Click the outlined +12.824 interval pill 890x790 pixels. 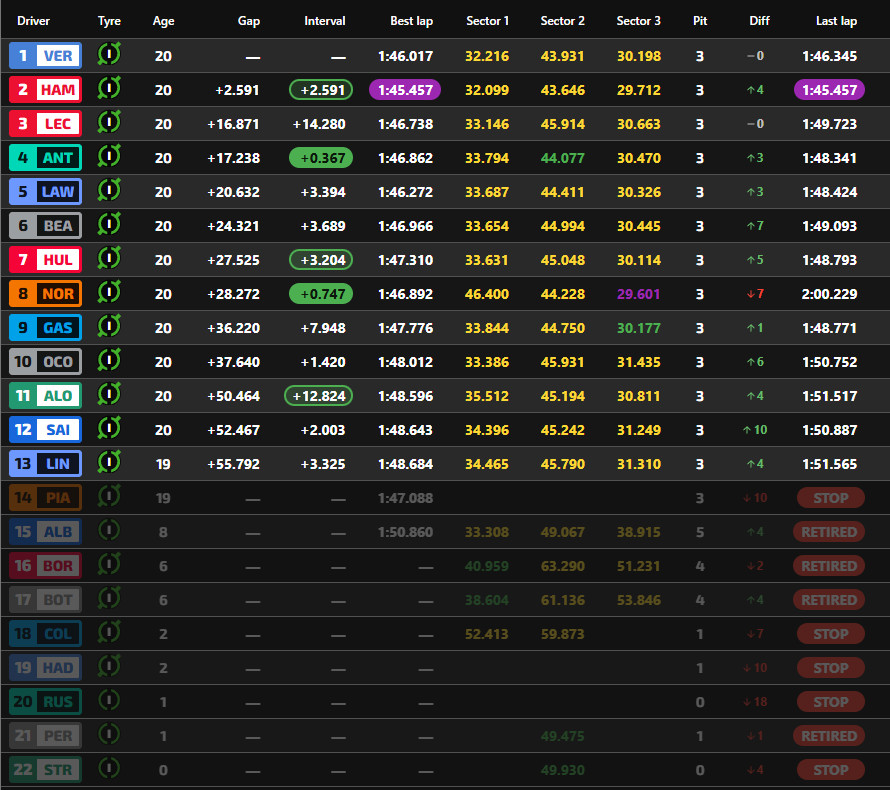(x=318, y=396)
